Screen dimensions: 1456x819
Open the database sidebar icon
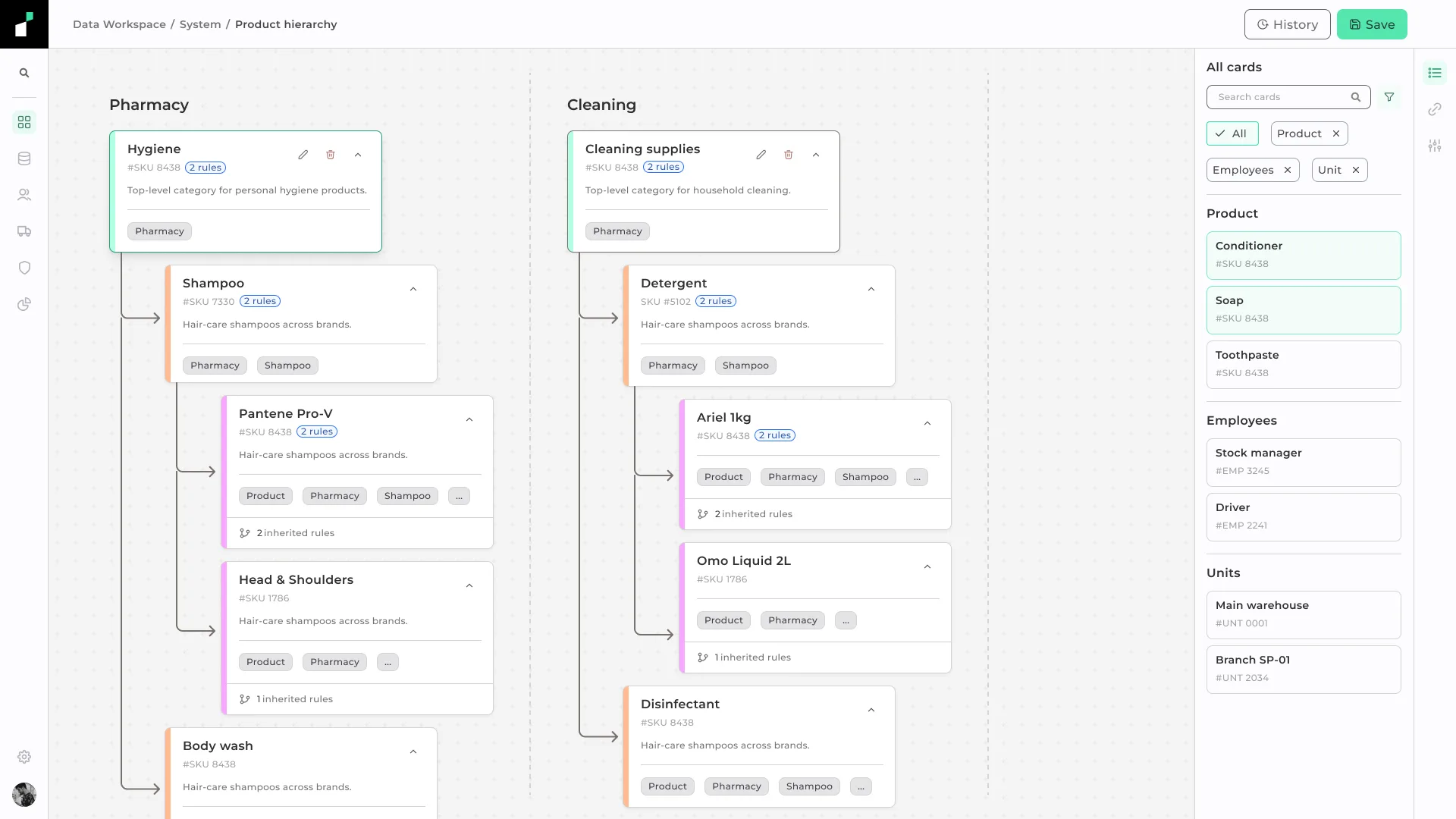coord(24,158)
